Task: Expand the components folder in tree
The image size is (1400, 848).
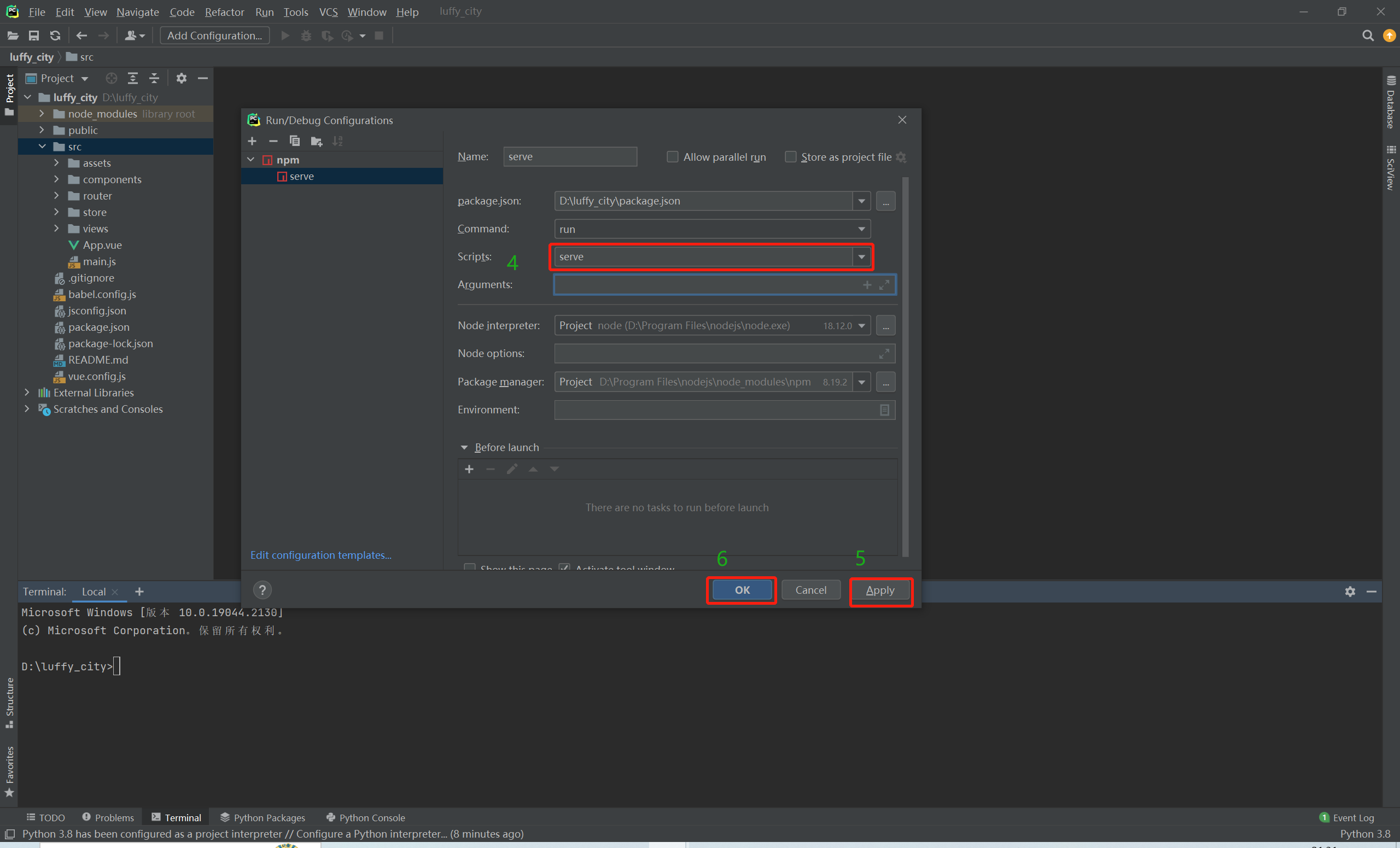Action: [56, 179]
